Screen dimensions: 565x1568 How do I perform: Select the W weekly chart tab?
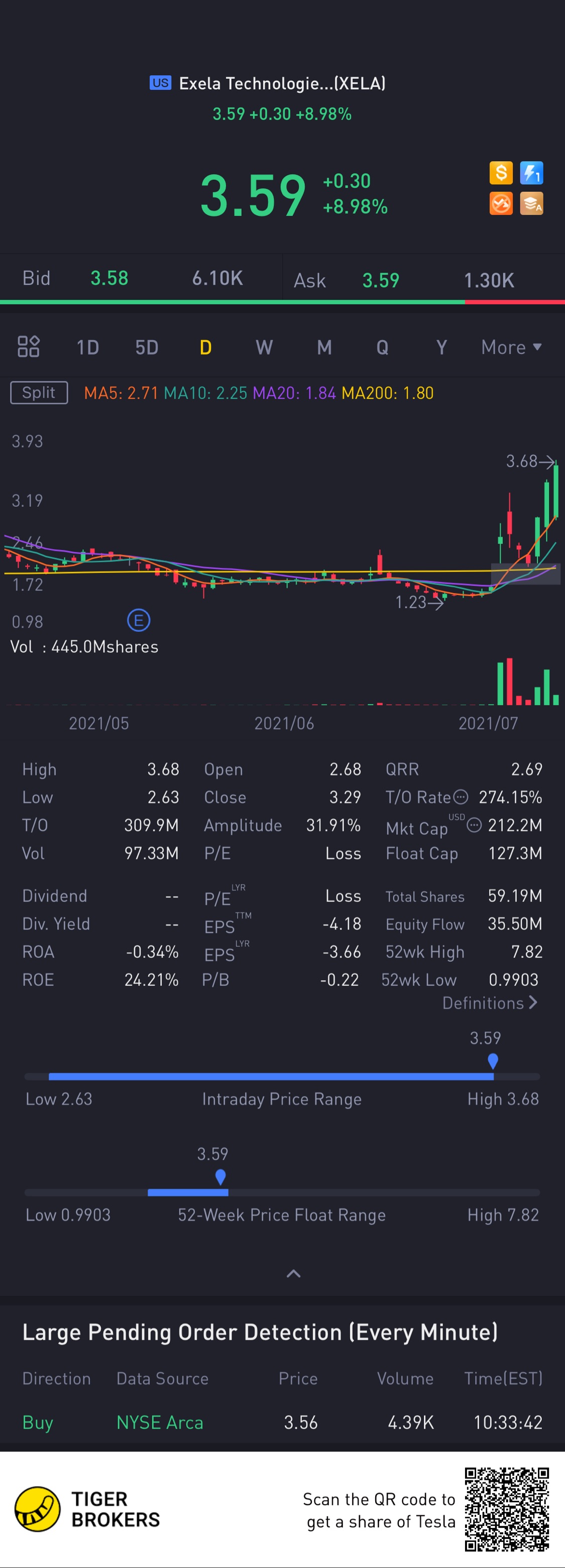[264, 347]
